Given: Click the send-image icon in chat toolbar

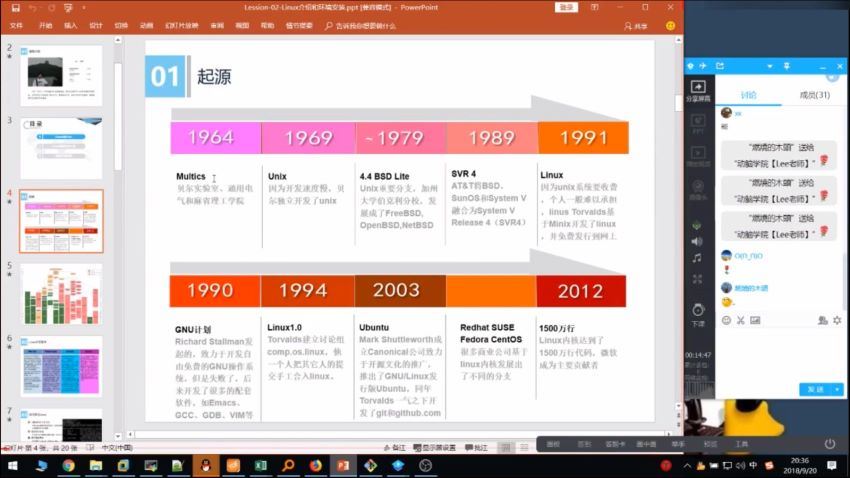Looking at the screenshot, I should (755, 320).
